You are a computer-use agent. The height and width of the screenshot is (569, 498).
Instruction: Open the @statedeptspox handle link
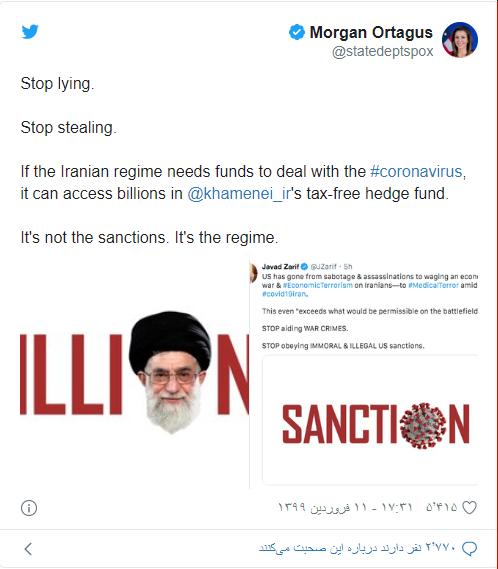383,52
